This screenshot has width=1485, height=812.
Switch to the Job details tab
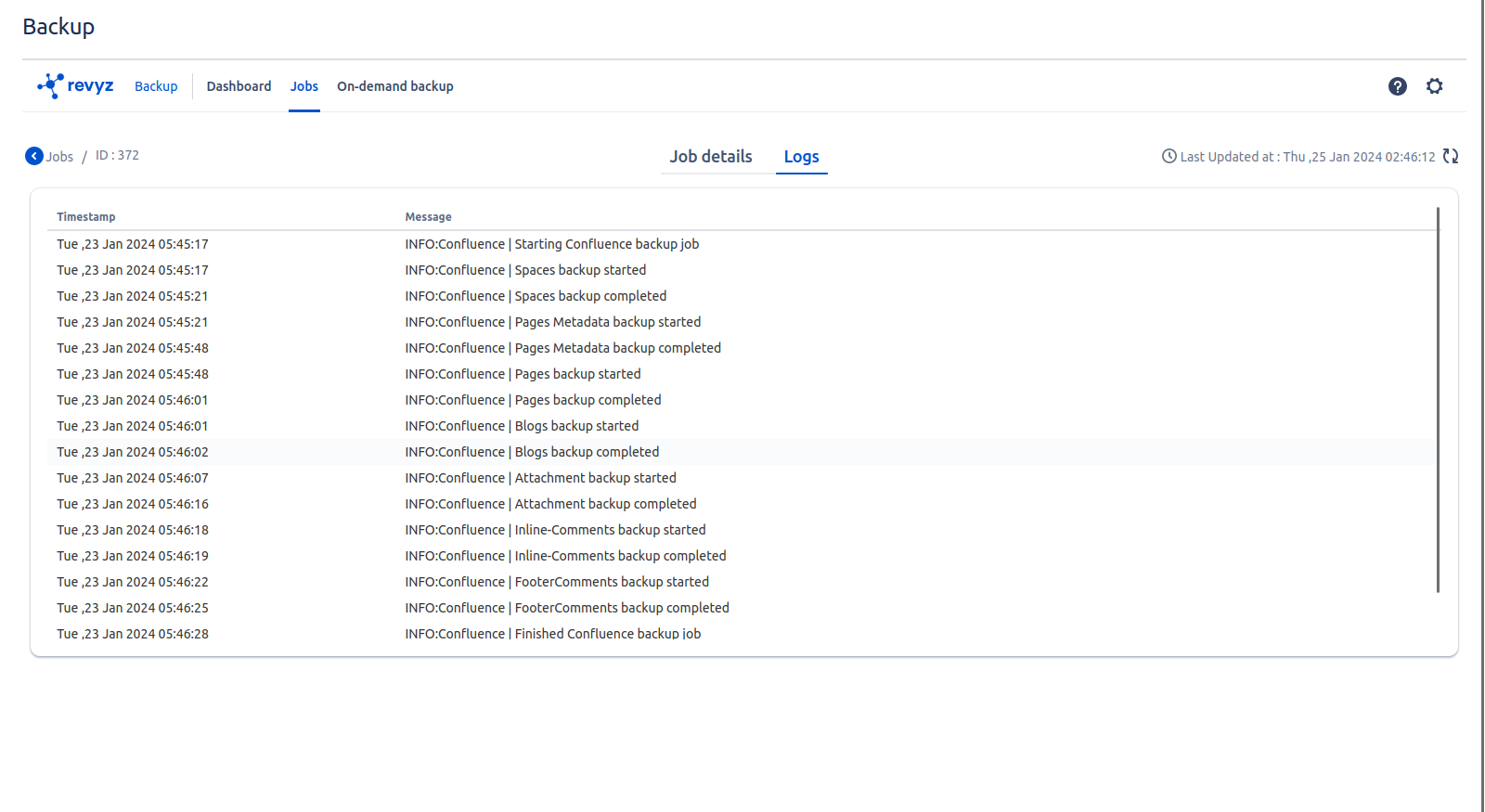pos(711,157)
